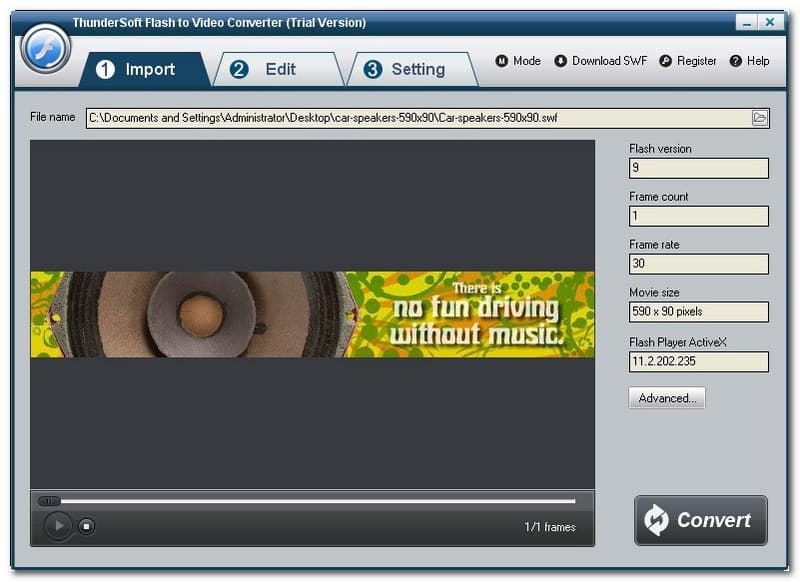The height and width of the screenshot is (582, 800).
Task: Open the Mode menu
Action: (518, 61)
